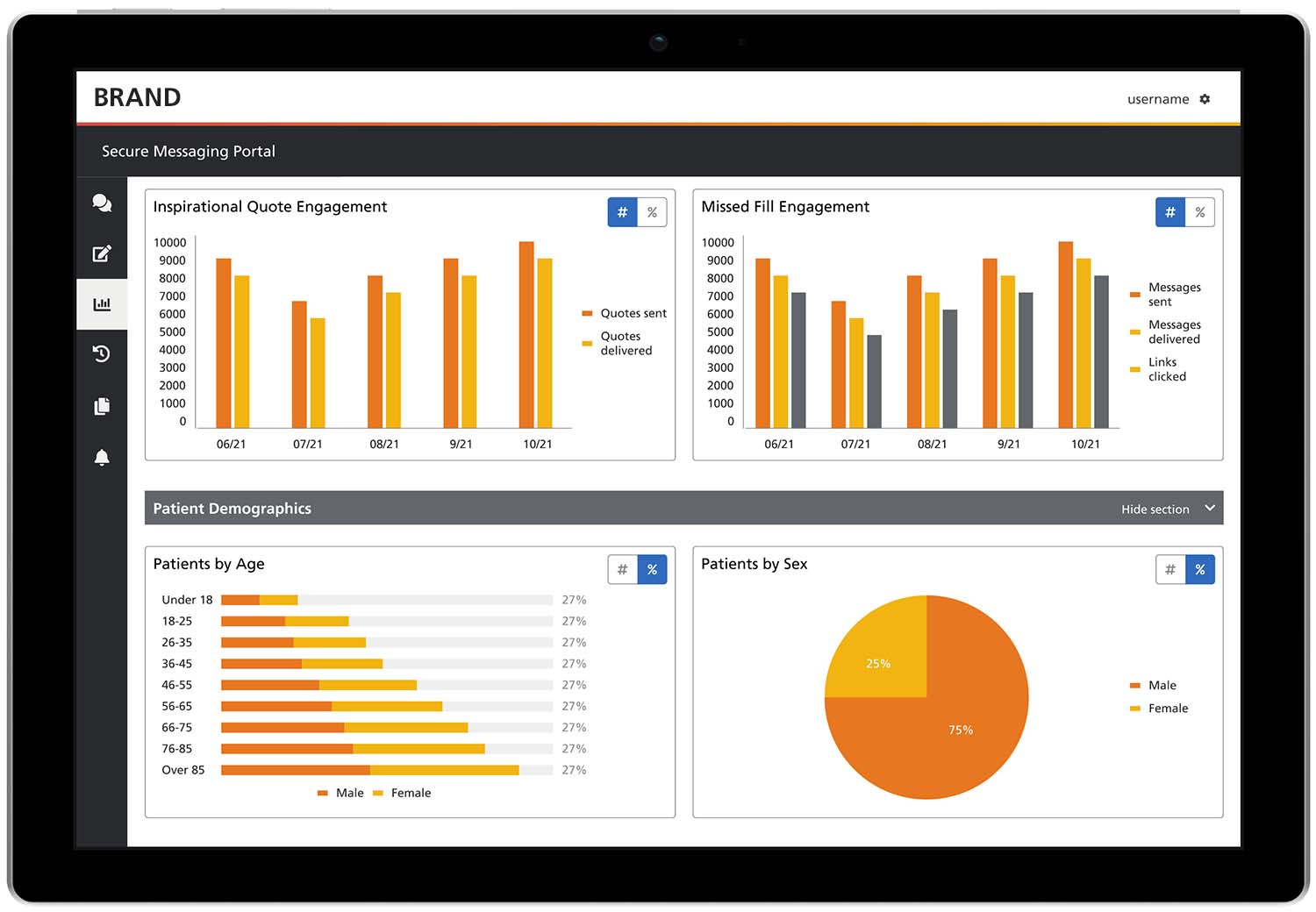Click 9/21 label in Inspirational Quote chart
The image size is (1316, 912).
click(x=461, y=444)
